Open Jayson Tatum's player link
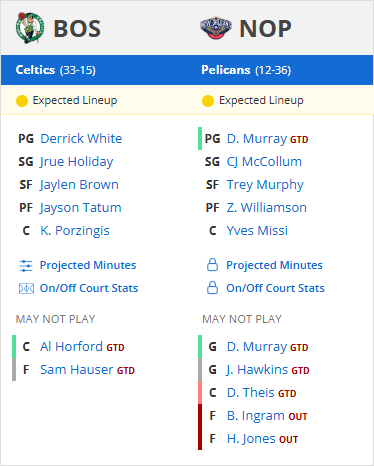The width and height of the screenshot is (374, 466). click(80, 208)
